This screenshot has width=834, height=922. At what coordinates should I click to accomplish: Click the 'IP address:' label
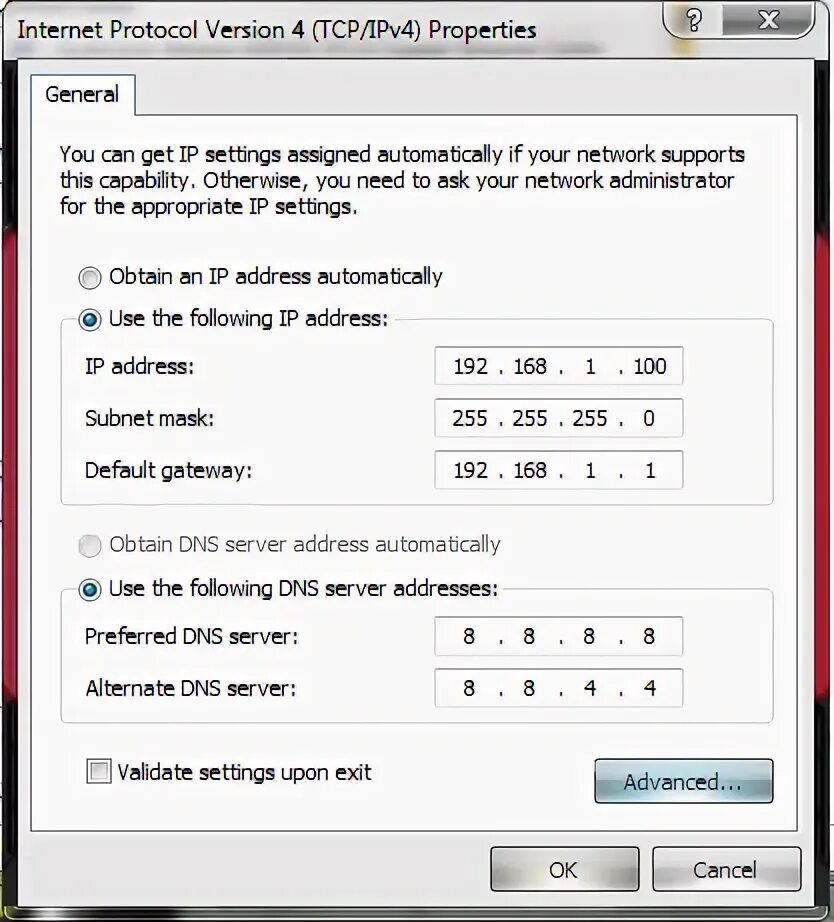(x=139, y=366)
